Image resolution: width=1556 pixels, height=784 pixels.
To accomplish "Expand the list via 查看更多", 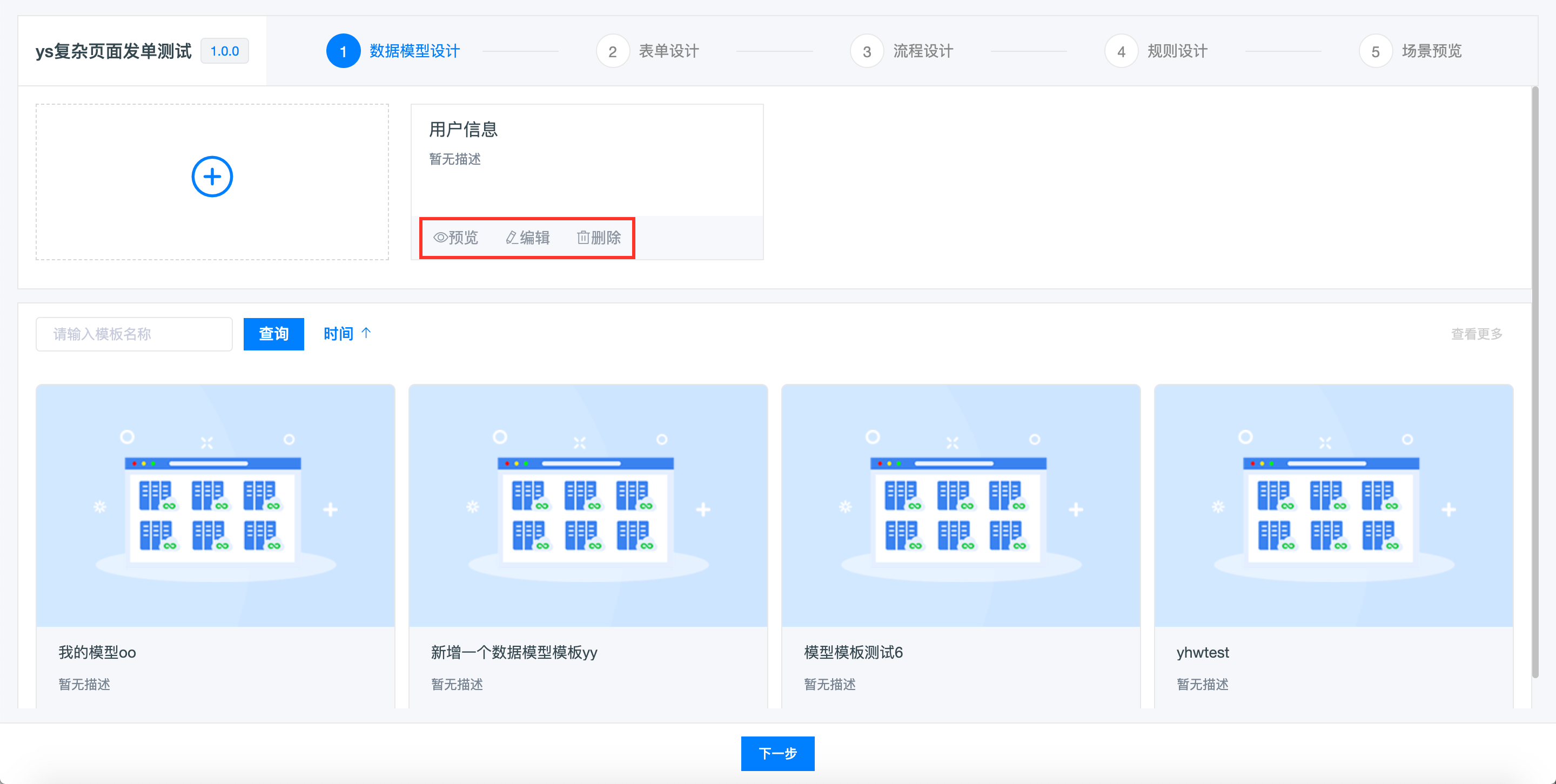I will tap(1476, 334).
